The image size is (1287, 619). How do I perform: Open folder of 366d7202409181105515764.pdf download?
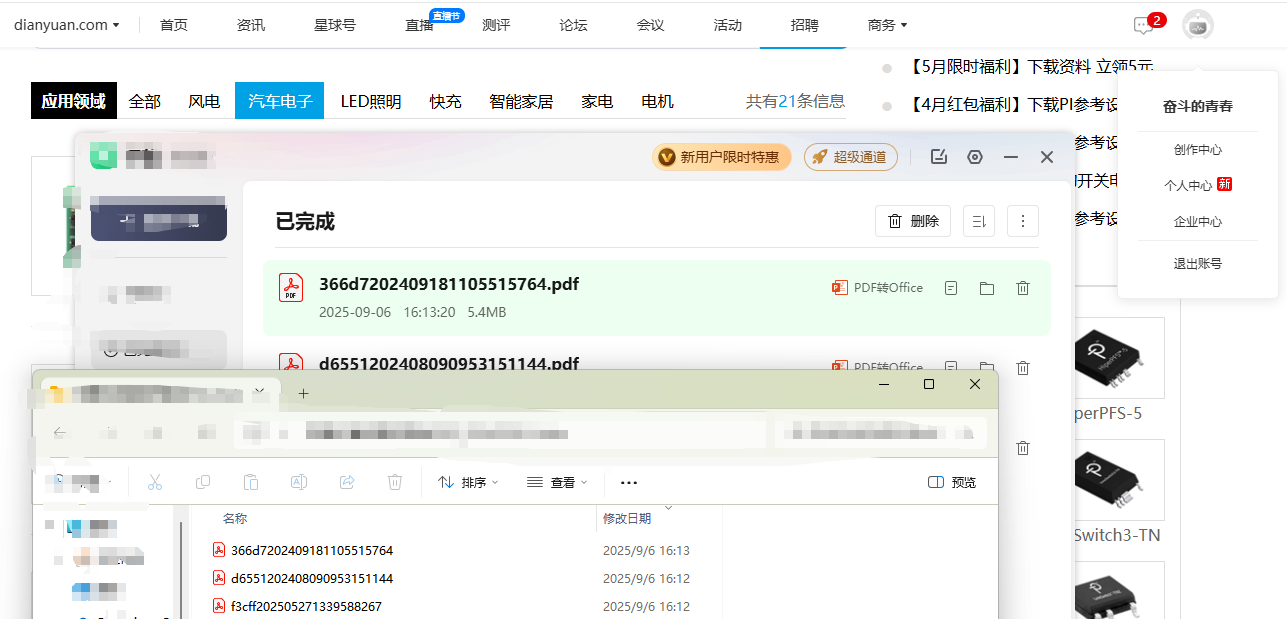[x=987, y=288]
